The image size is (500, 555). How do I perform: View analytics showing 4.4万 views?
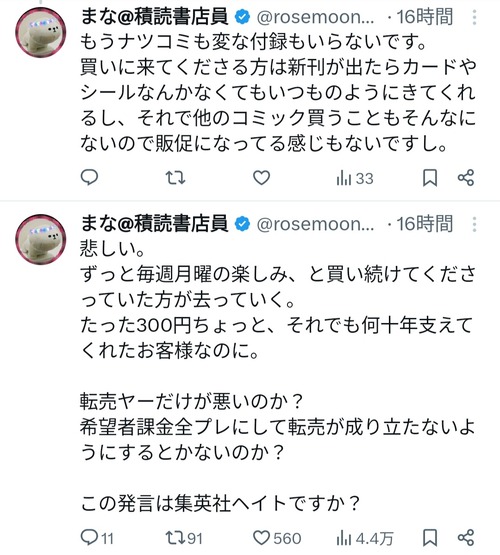click(x=365, y=538)
